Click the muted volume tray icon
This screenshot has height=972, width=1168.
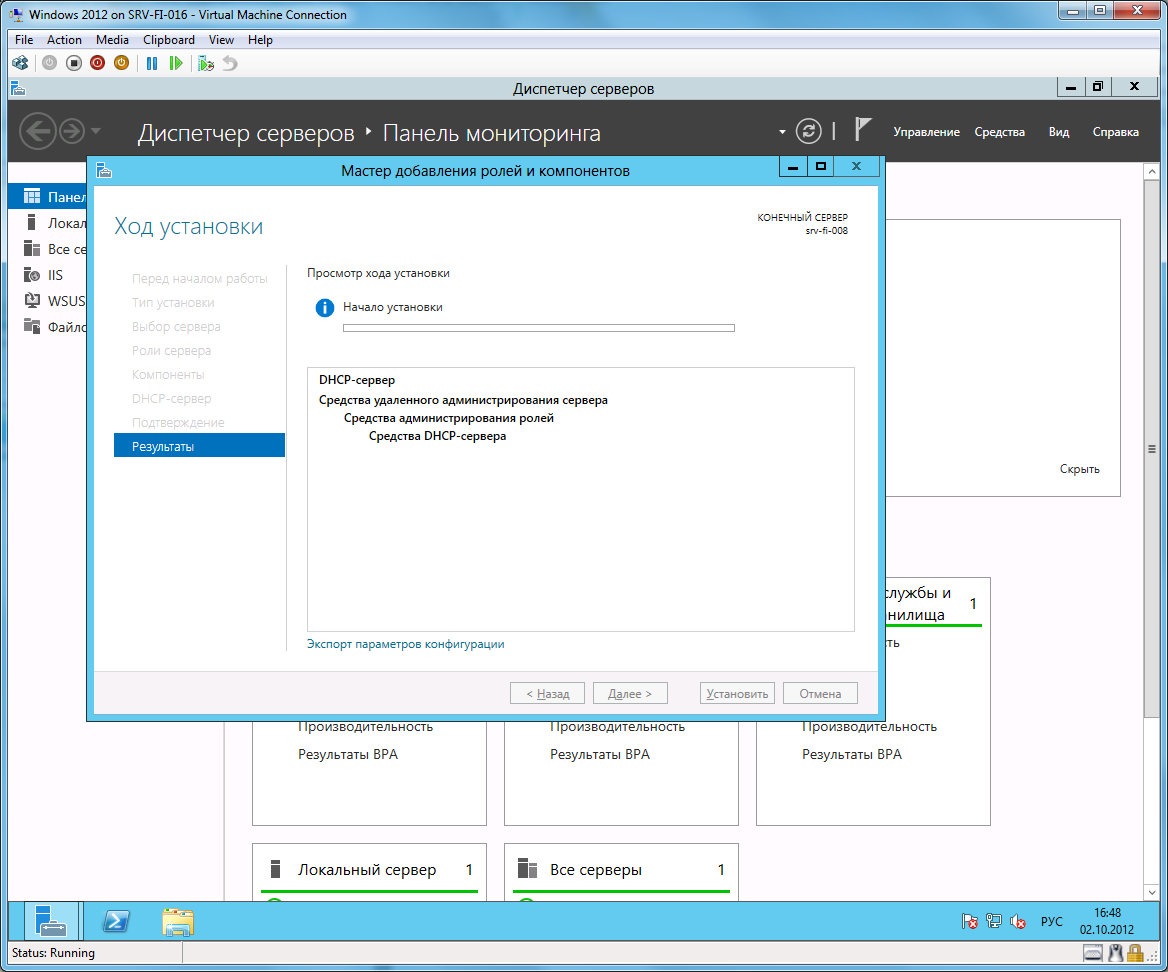point(1018,921)
